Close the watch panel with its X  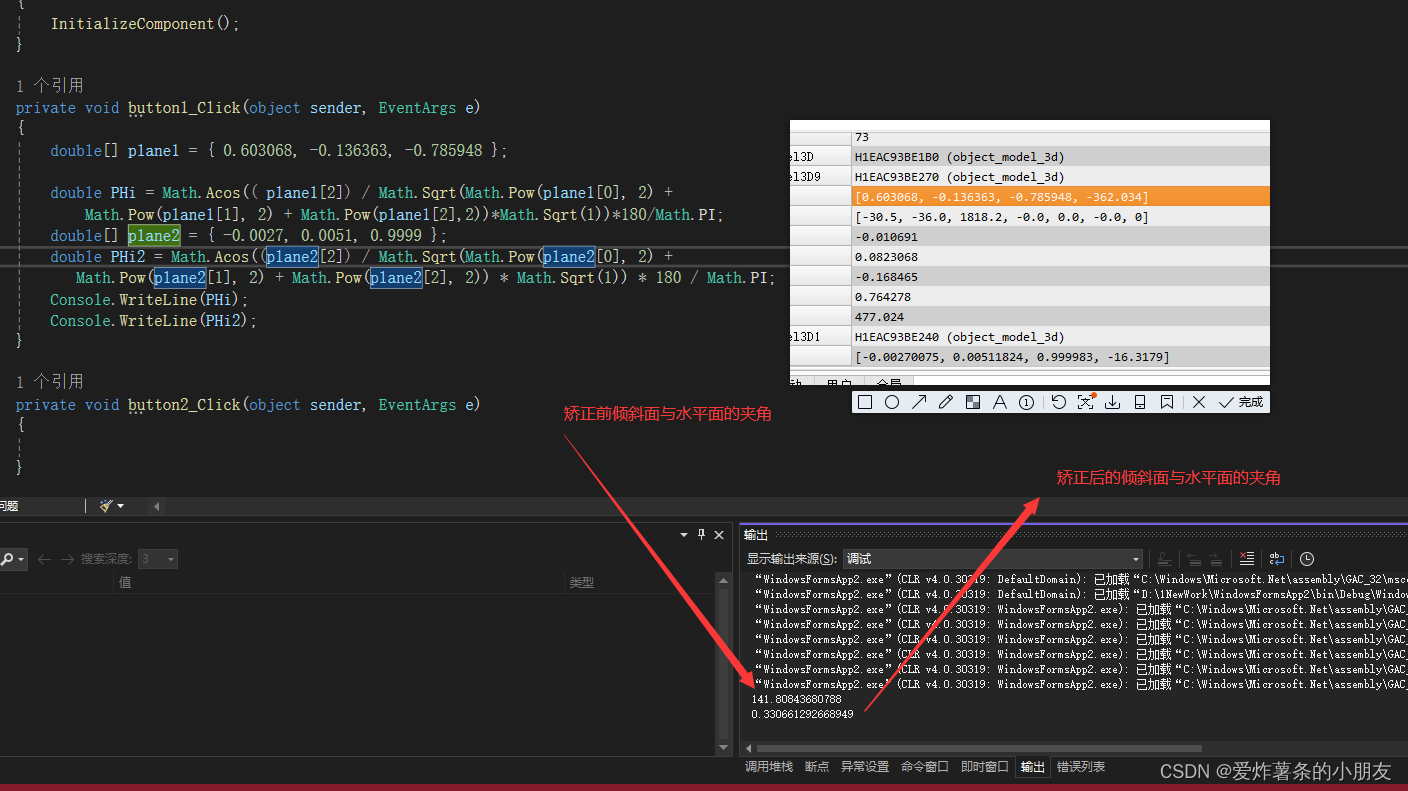click(720, 534)
